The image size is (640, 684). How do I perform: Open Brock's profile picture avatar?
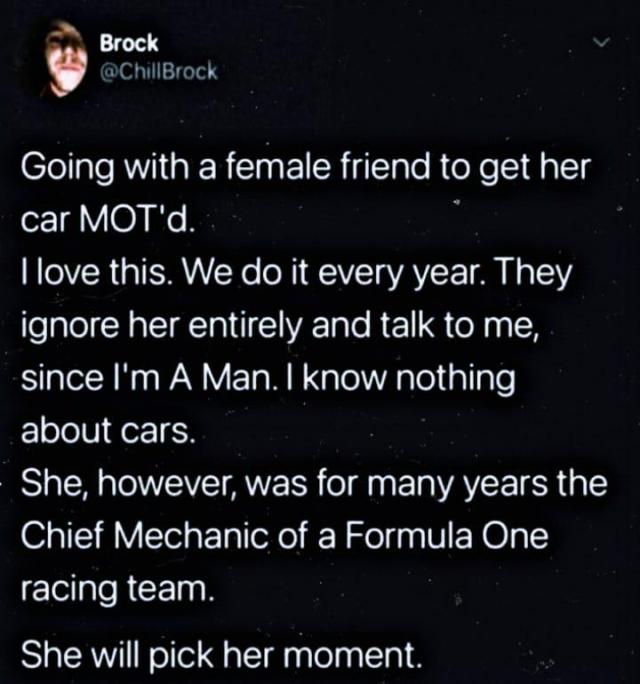click(64, 59)
